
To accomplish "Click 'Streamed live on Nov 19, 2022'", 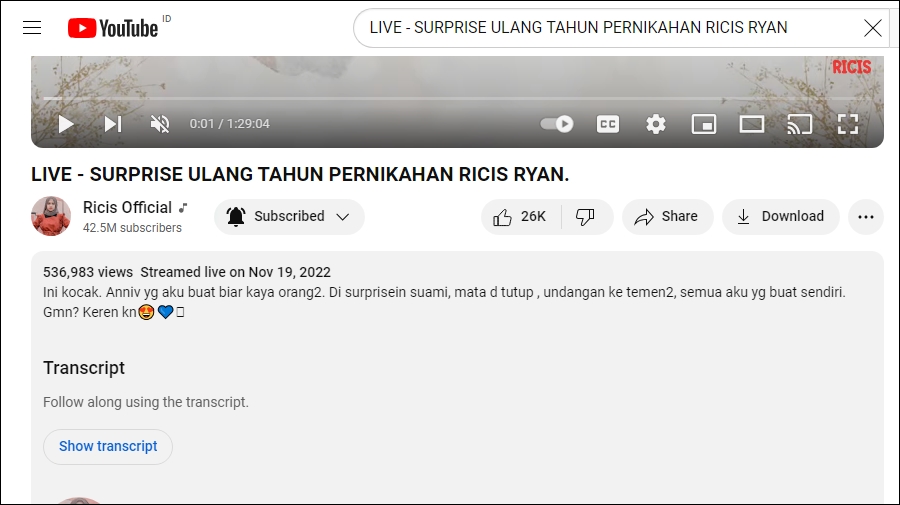I will (x=235, y=272).
